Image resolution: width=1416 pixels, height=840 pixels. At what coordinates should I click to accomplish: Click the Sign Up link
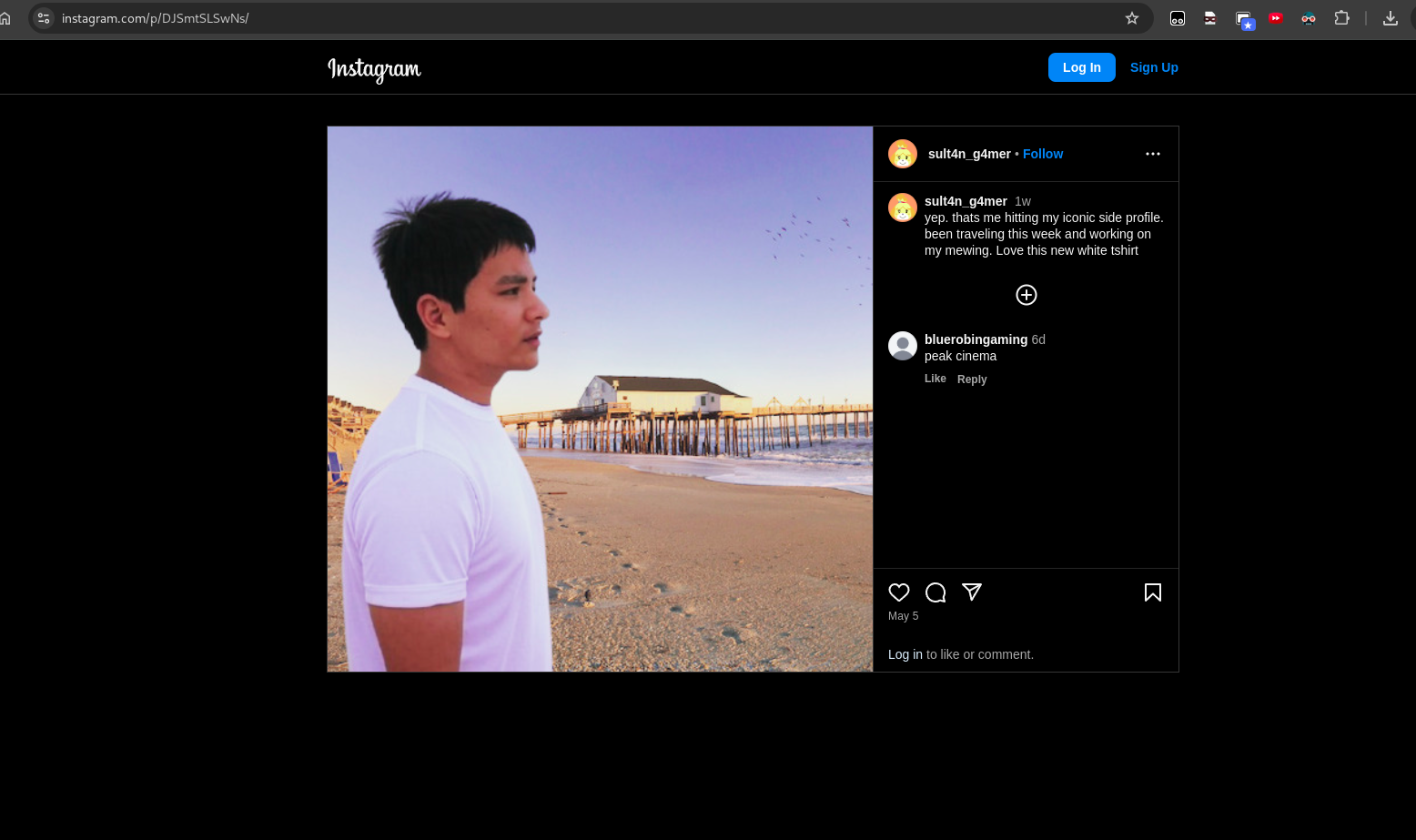(x=1153, y=67)
